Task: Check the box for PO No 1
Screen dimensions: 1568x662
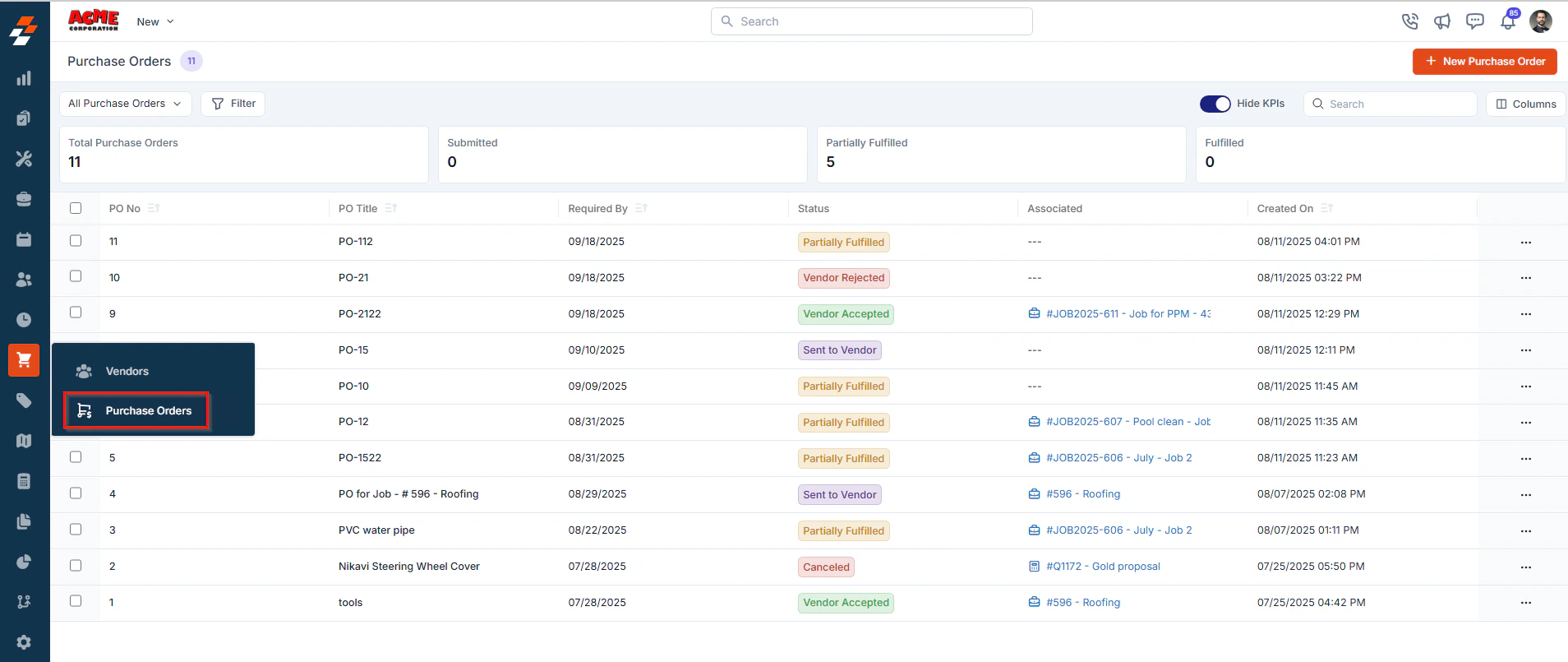Action: pos(76,601)
